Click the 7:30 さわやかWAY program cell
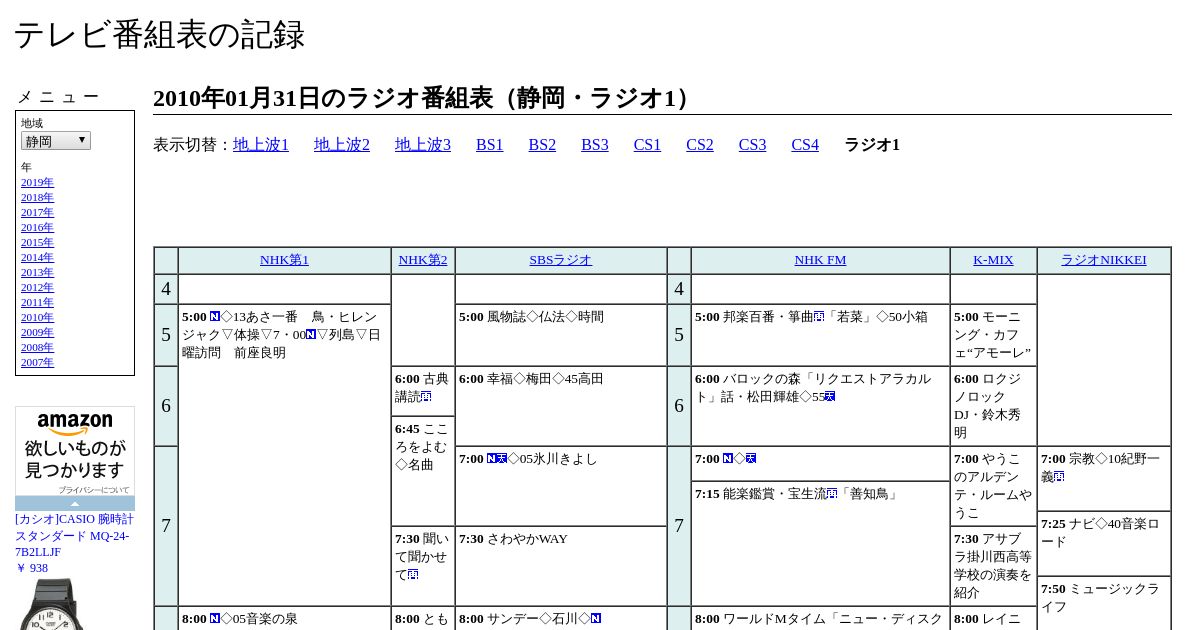1200x630 pixels. [561, 566]
